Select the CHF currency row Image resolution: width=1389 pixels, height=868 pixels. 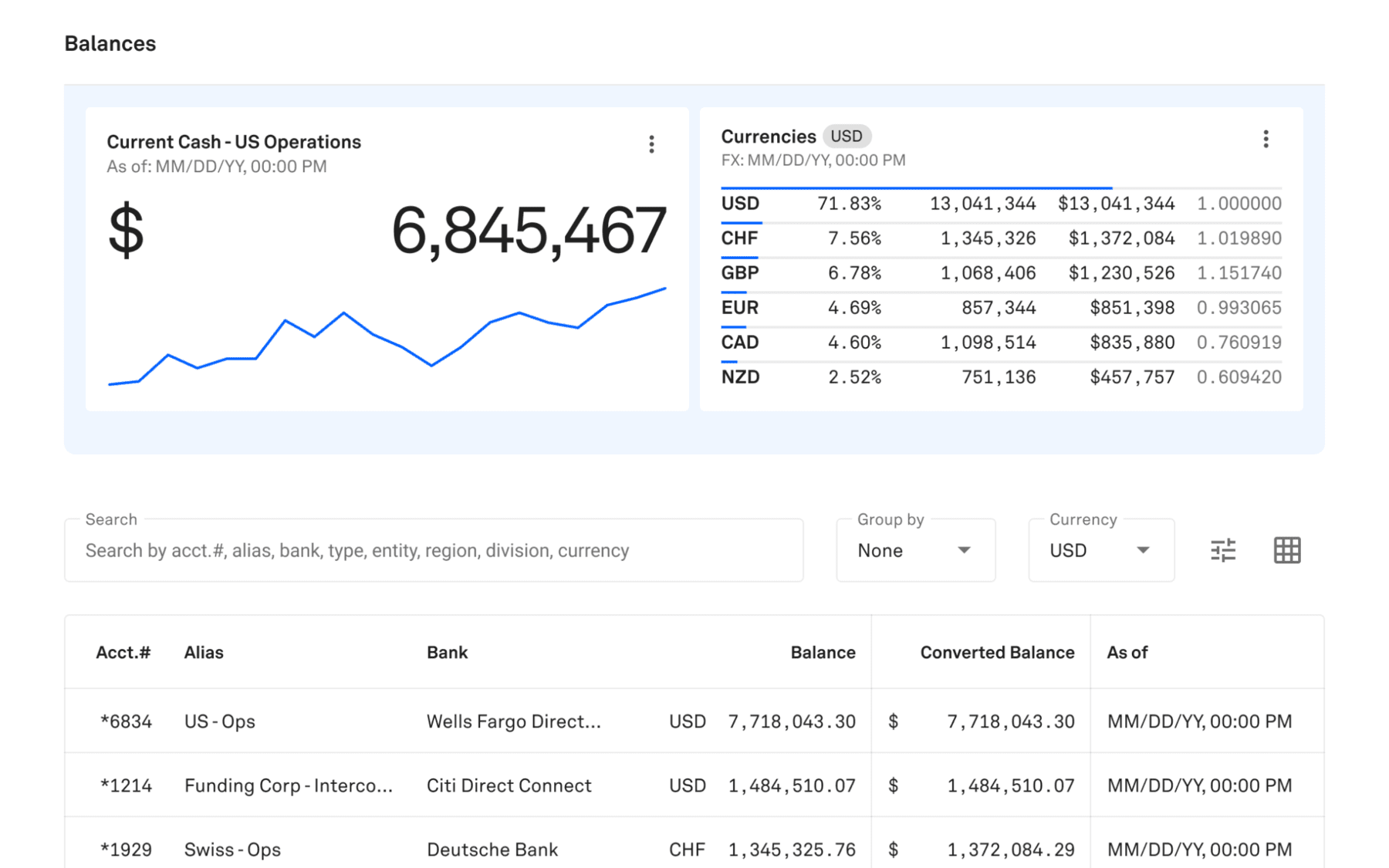pyautogui.click(x=1001, y=238)
